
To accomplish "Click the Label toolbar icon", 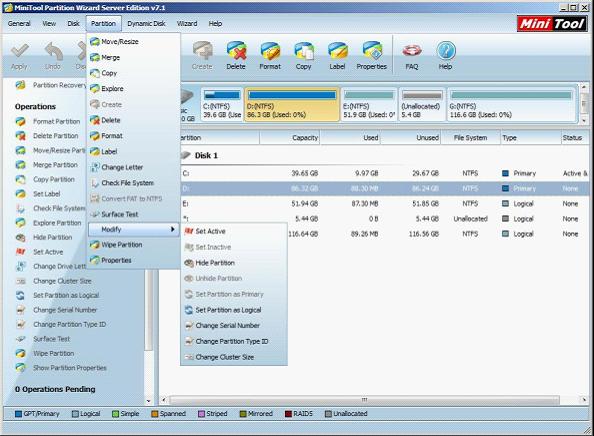I will (x=337, y=55).
